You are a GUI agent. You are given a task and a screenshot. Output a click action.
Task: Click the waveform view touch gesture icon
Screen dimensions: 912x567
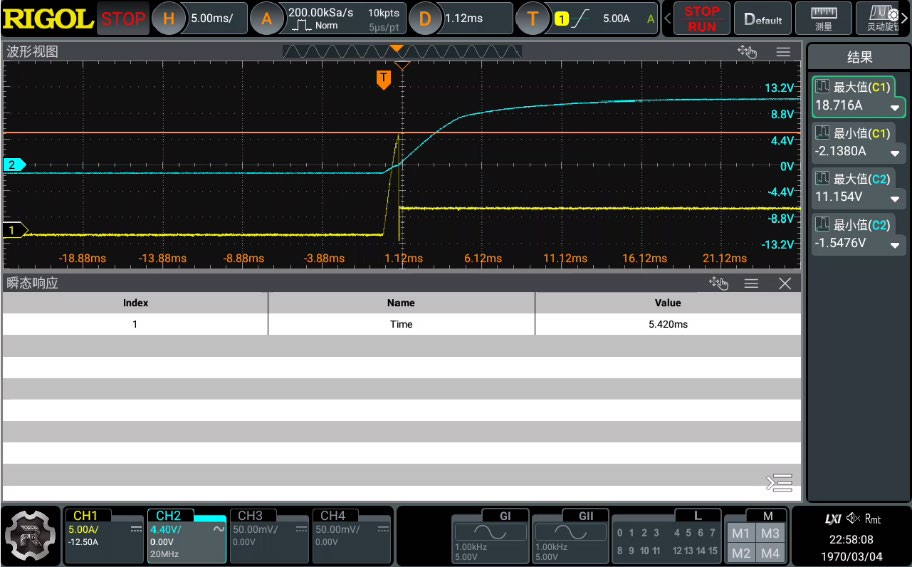pyautogui.click(x=747, y=52)
